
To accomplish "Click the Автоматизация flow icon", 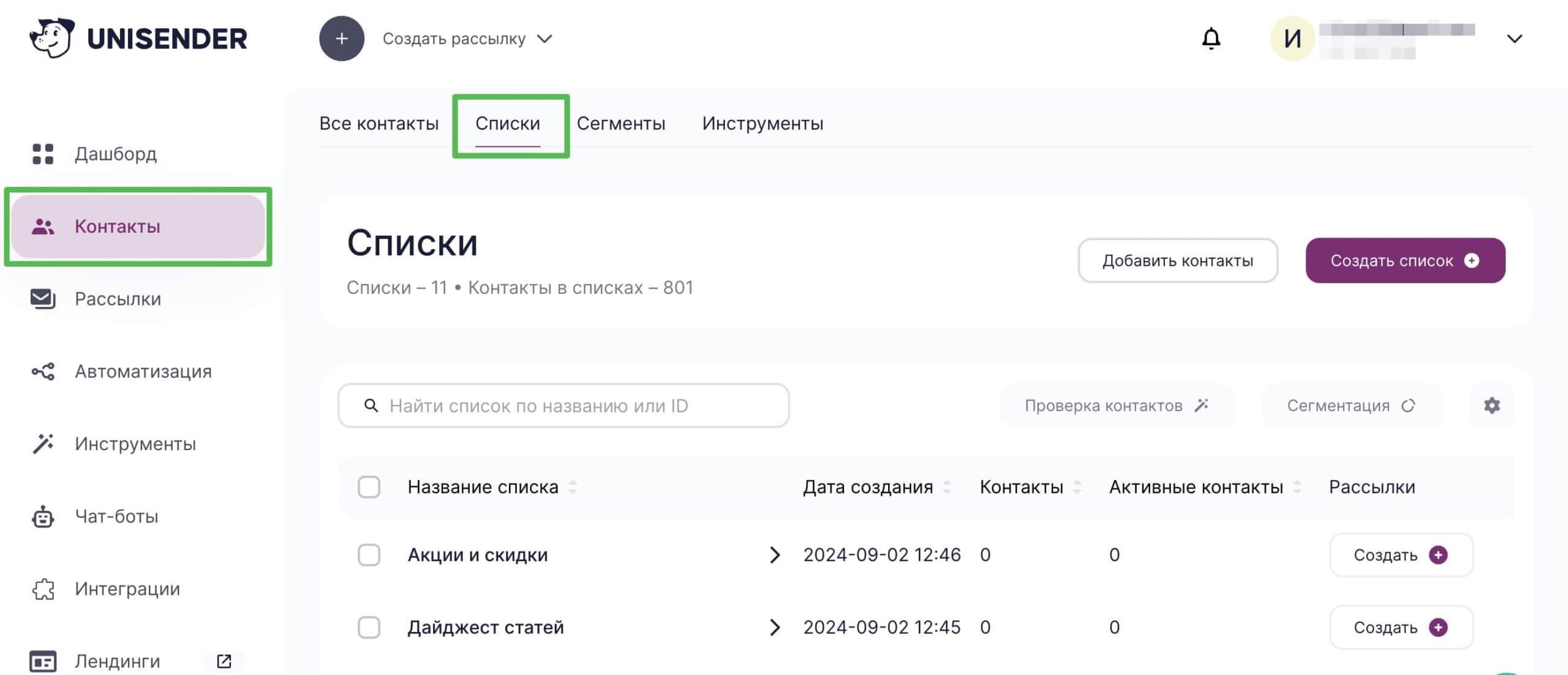I will (43, 371).
